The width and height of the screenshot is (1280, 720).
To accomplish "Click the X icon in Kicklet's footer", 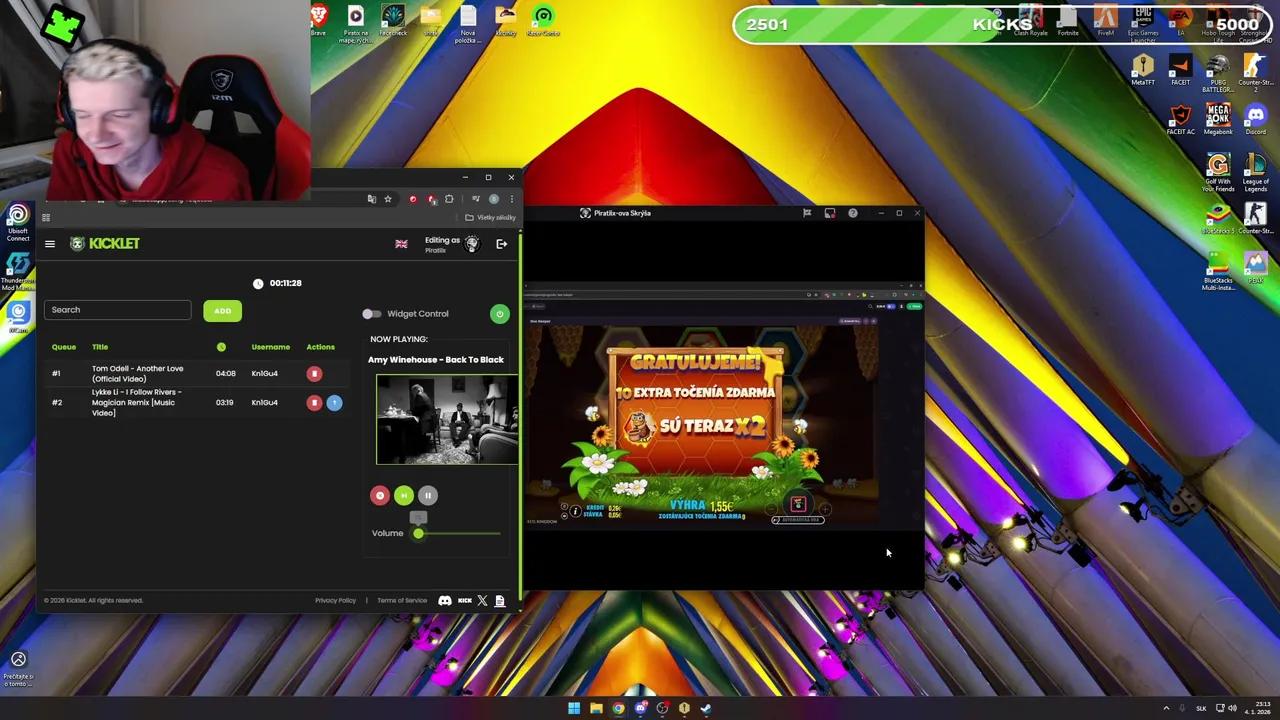I will click(482, 600).
